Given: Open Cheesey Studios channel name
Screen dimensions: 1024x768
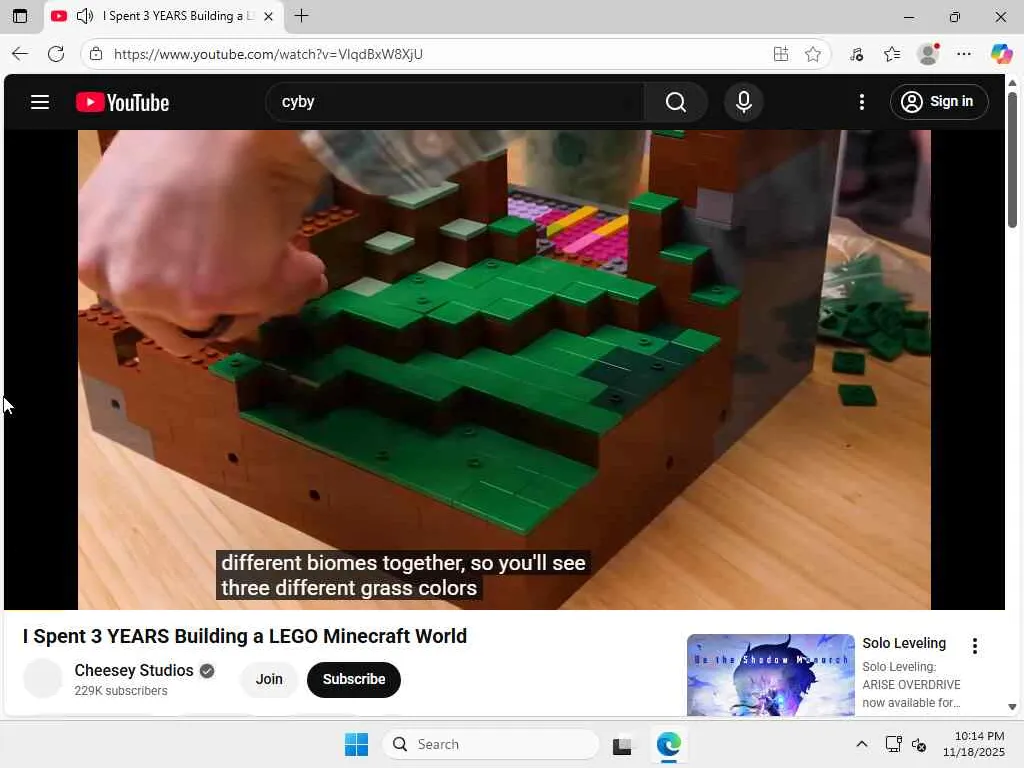Looking at the screenshot, I should [134, 671].
